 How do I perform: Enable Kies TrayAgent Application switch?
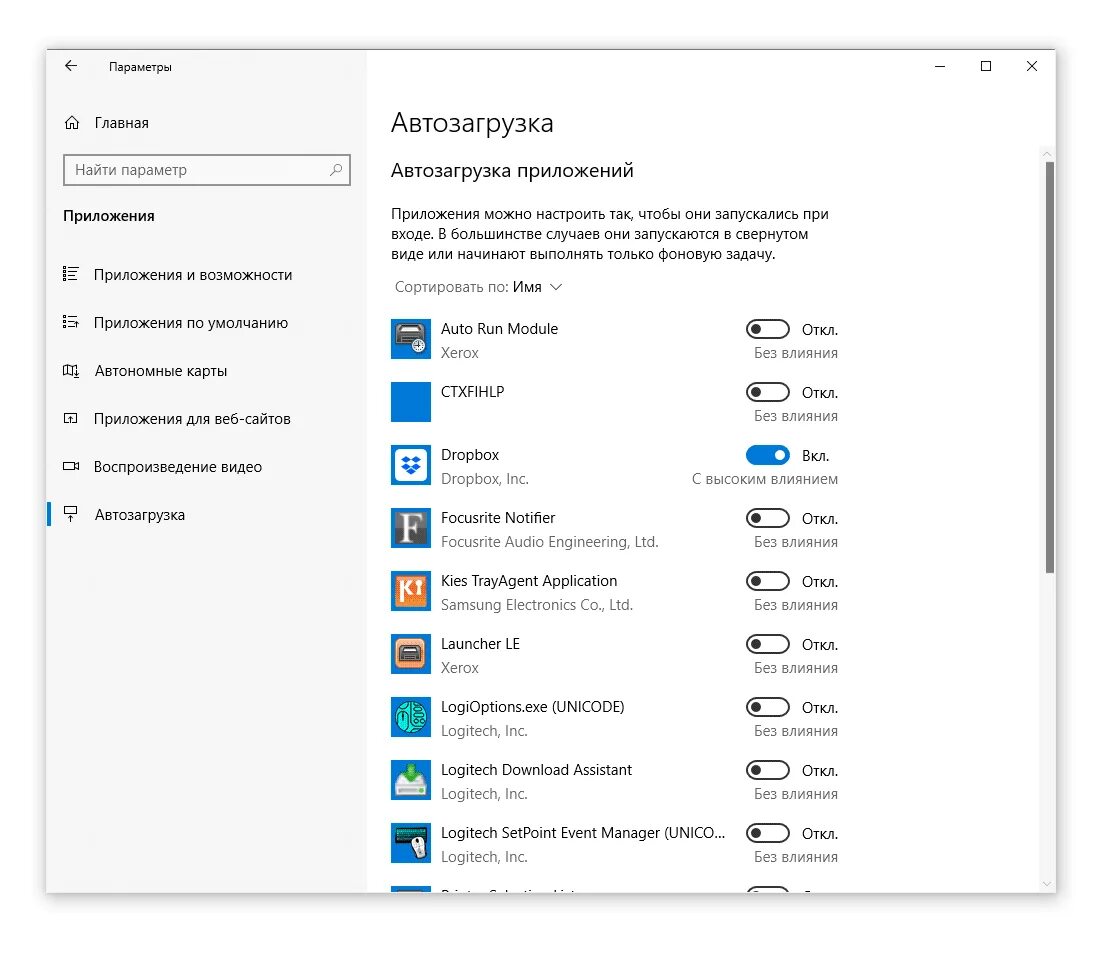point(767,582)
